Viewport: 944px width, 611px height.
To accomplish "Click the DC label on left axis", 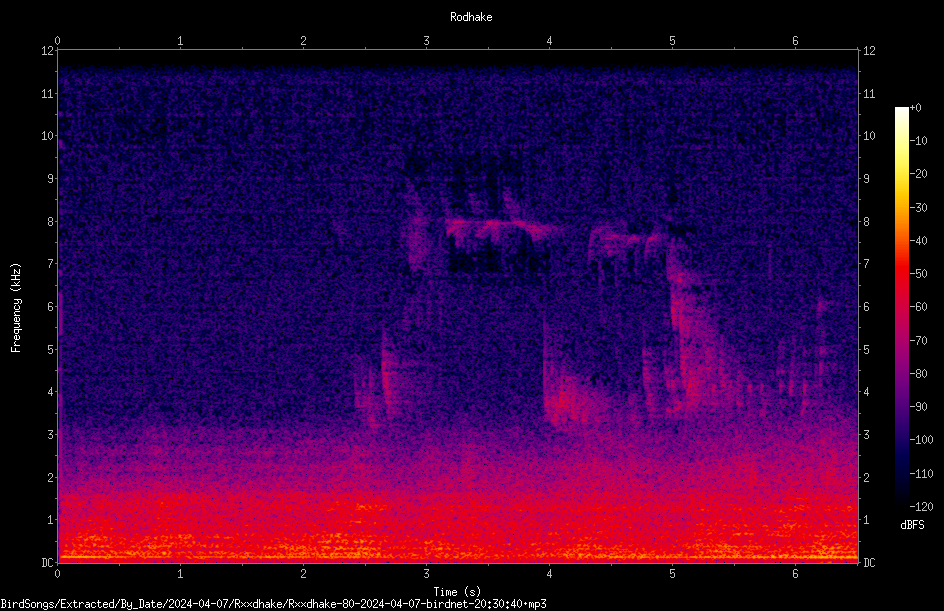I will (x=48, y=562).
